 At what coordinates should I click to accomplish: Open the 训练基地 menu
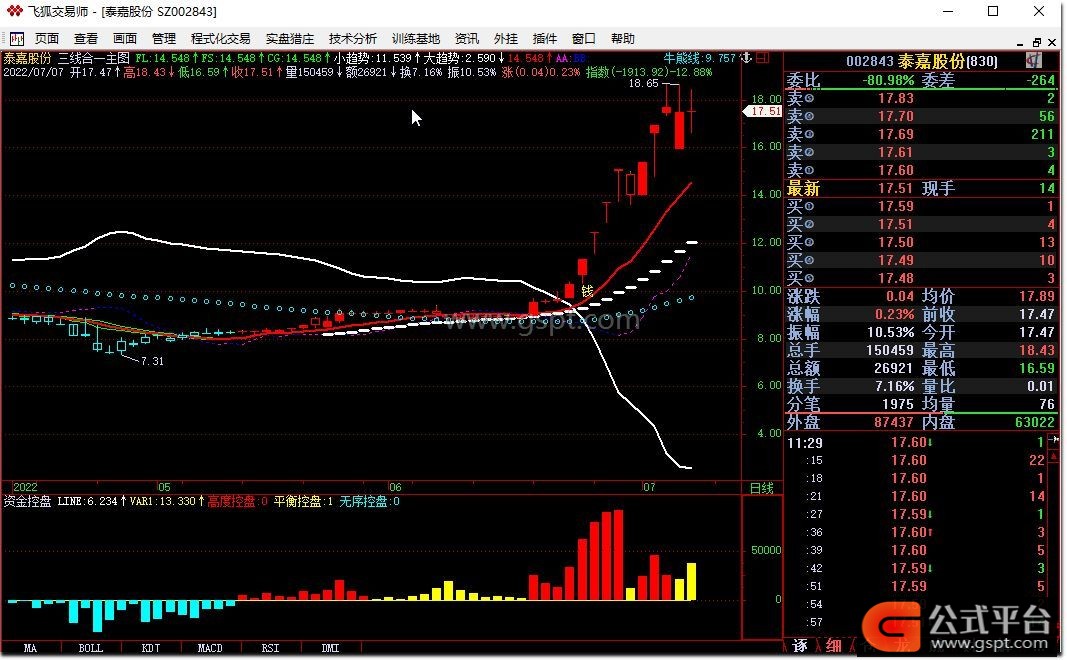click(416, 39)
